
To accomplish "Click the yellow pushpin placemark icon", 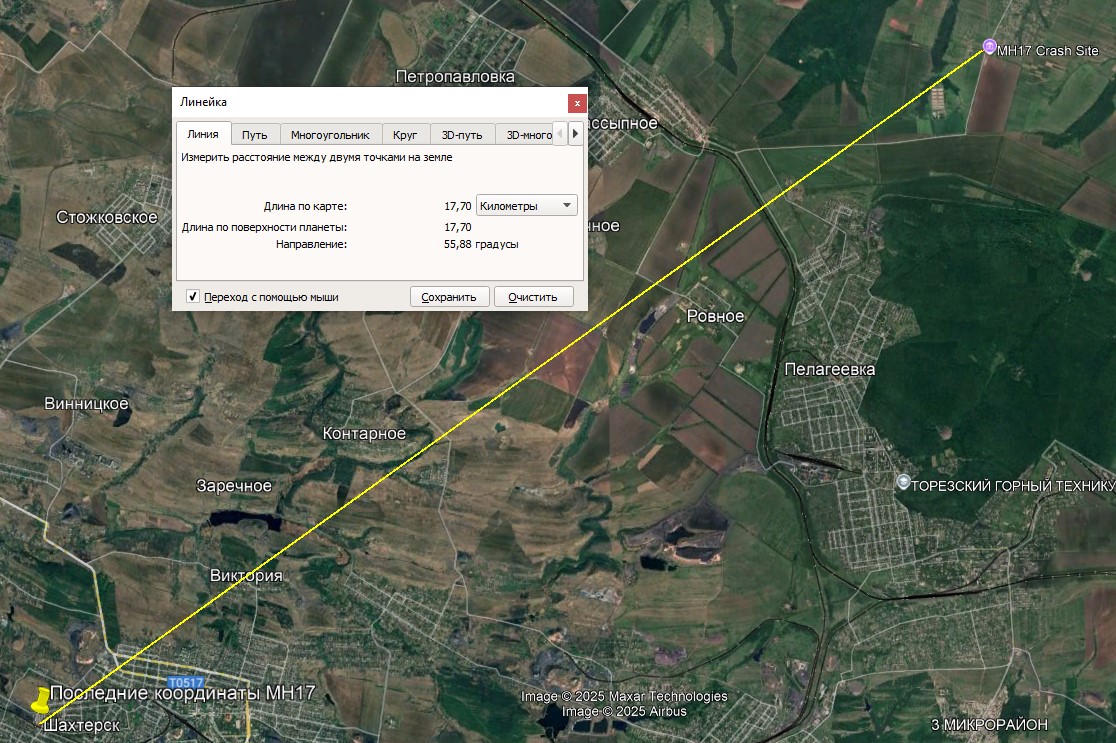I will [41, 702].
